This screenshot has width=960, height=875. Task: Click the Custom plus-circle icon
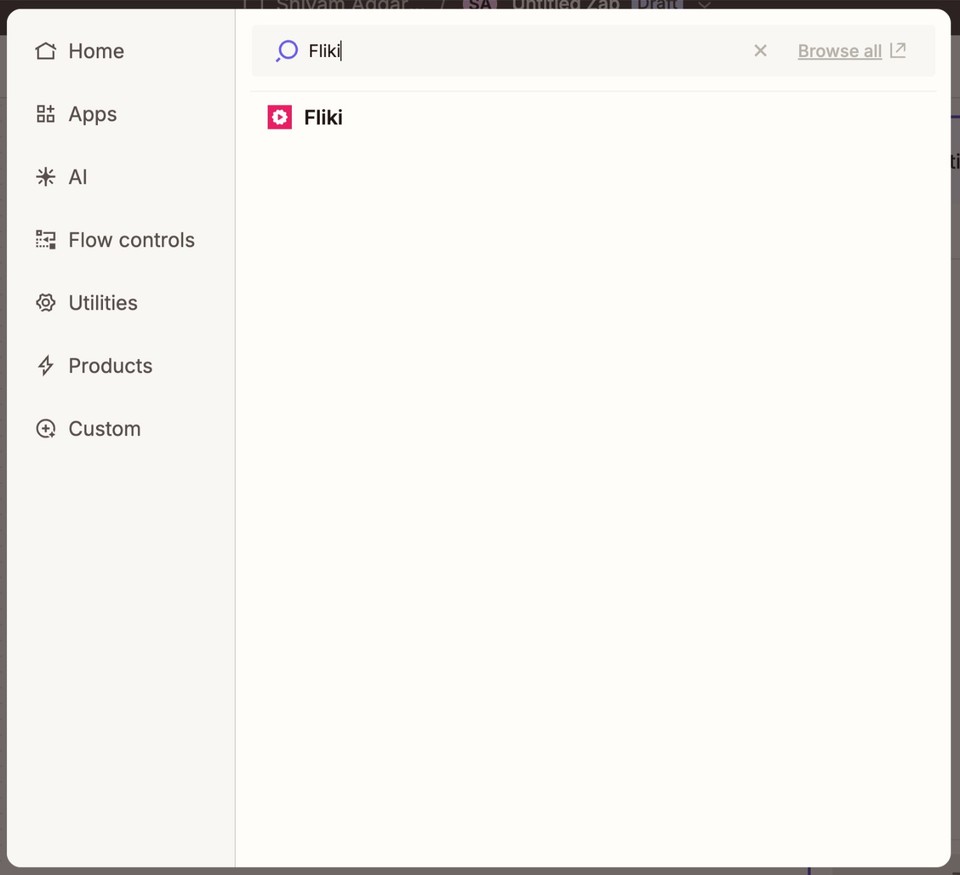pos(46,429)
